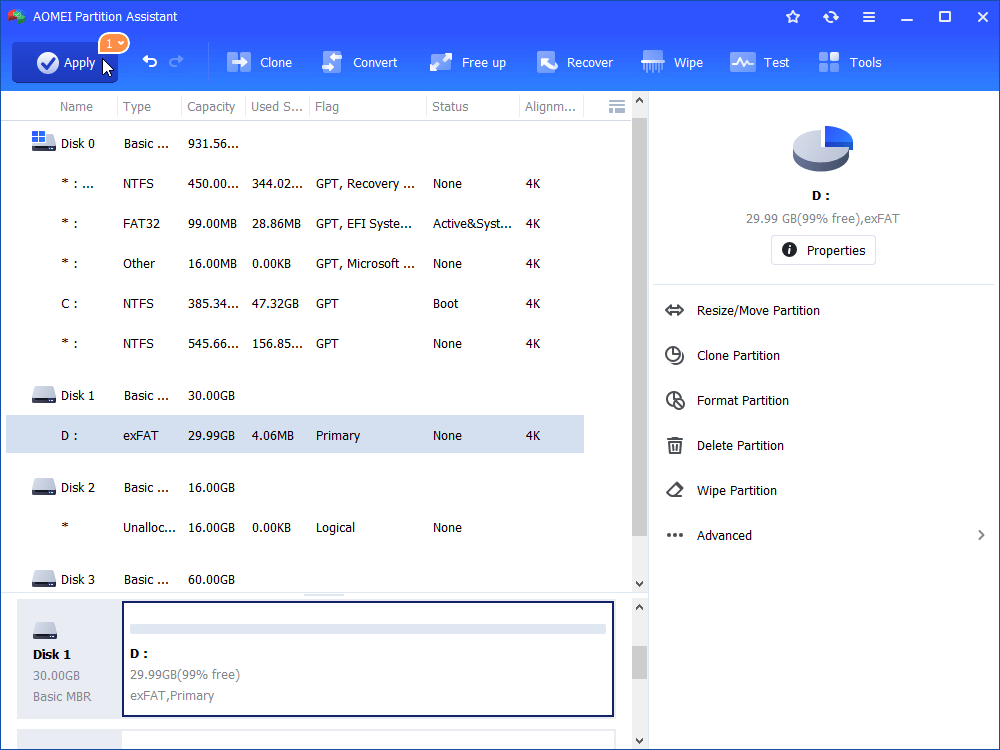Click Disk 0 Windows drive icon

pos(43,141)
